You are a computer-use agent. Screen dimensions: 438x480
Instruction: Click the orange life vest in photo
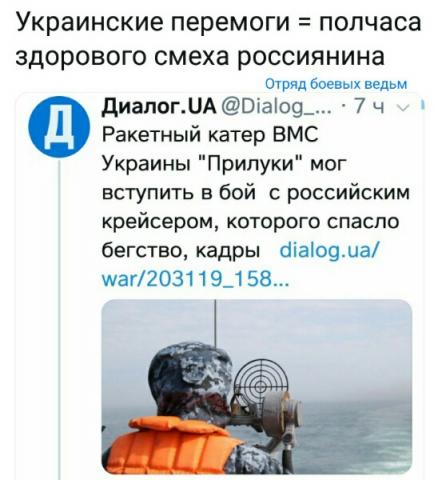[x=173, y=445]
